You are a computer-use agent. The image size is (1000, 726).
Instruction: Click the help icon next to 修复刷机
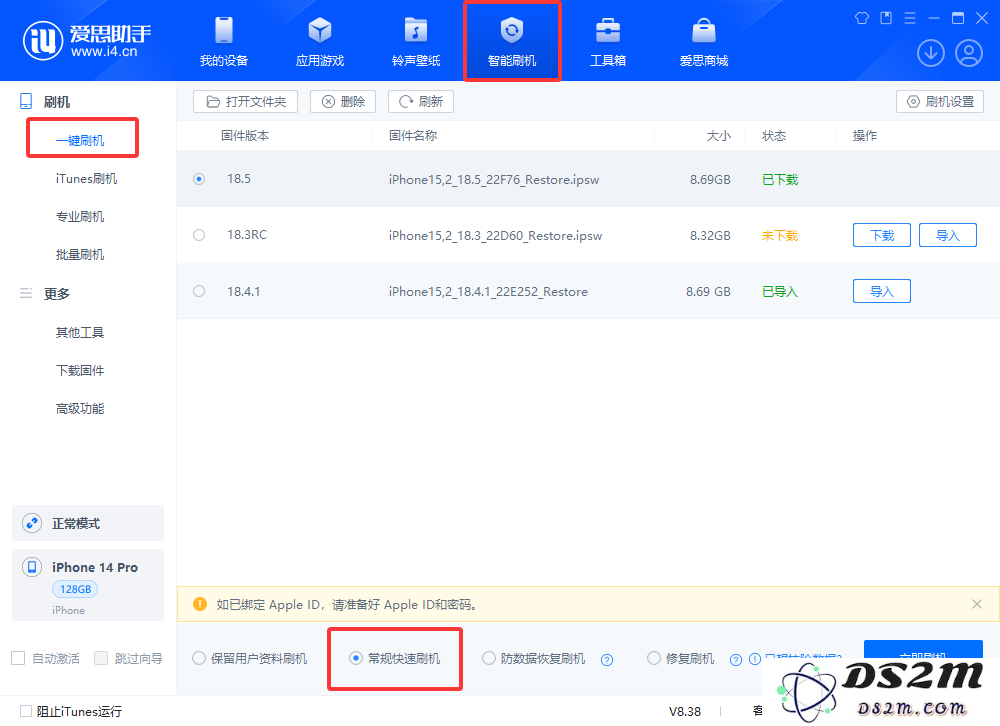click(x=736, y=660)
